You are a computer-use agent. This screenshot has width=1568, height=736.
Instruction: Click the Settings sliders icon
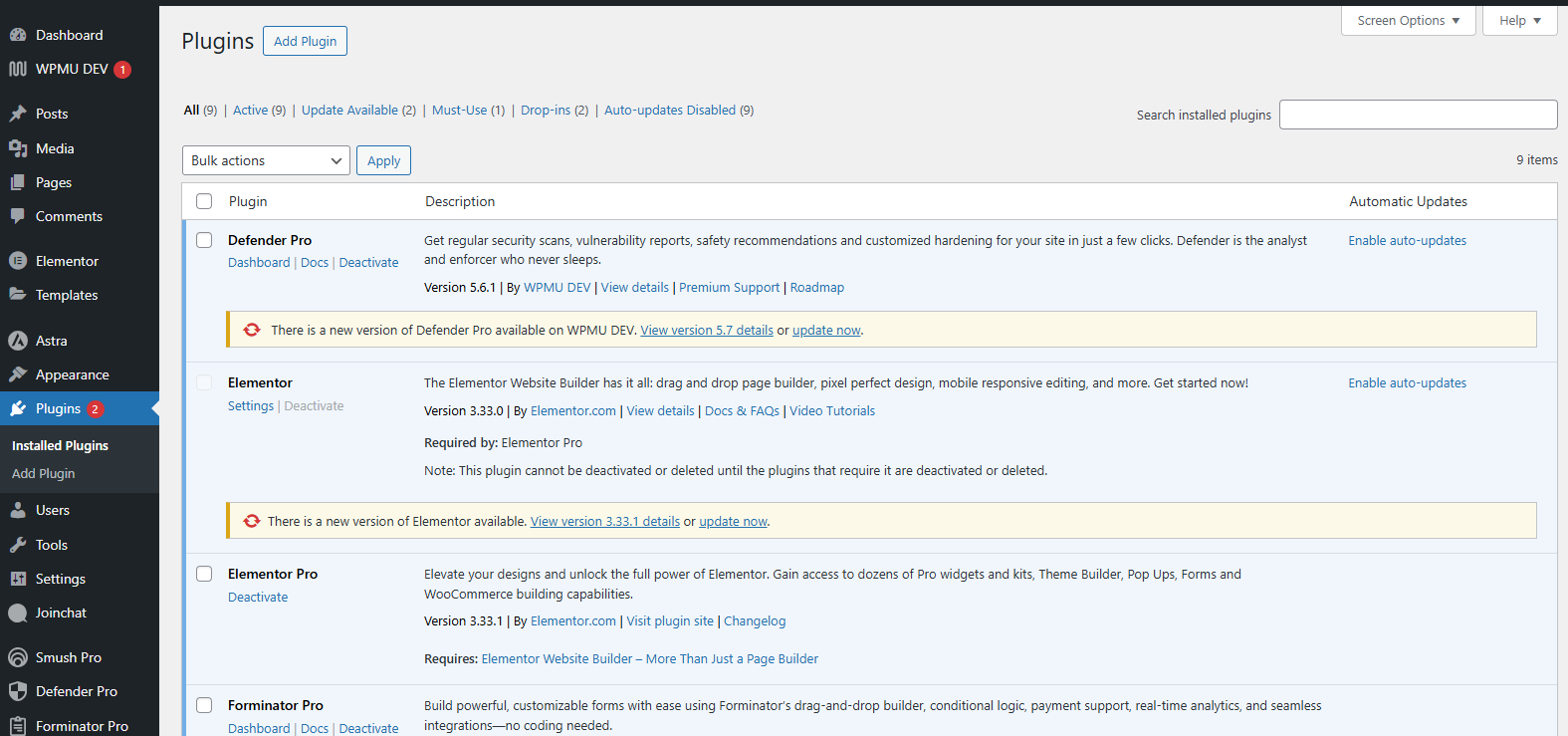point(18,579)
